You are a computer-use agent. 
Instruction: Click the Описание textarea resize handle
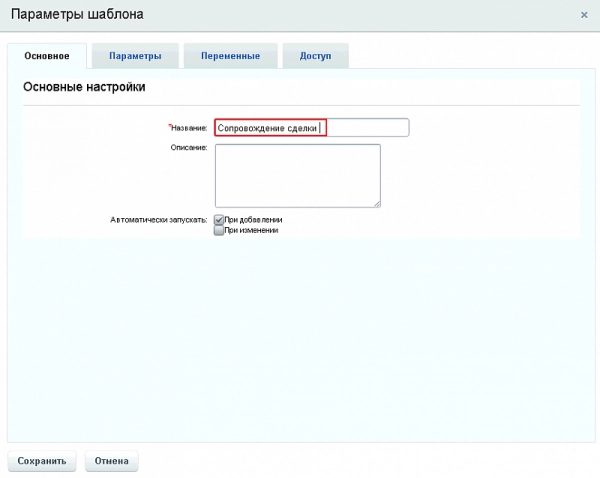pyautogui.click(x=377, y=203)
